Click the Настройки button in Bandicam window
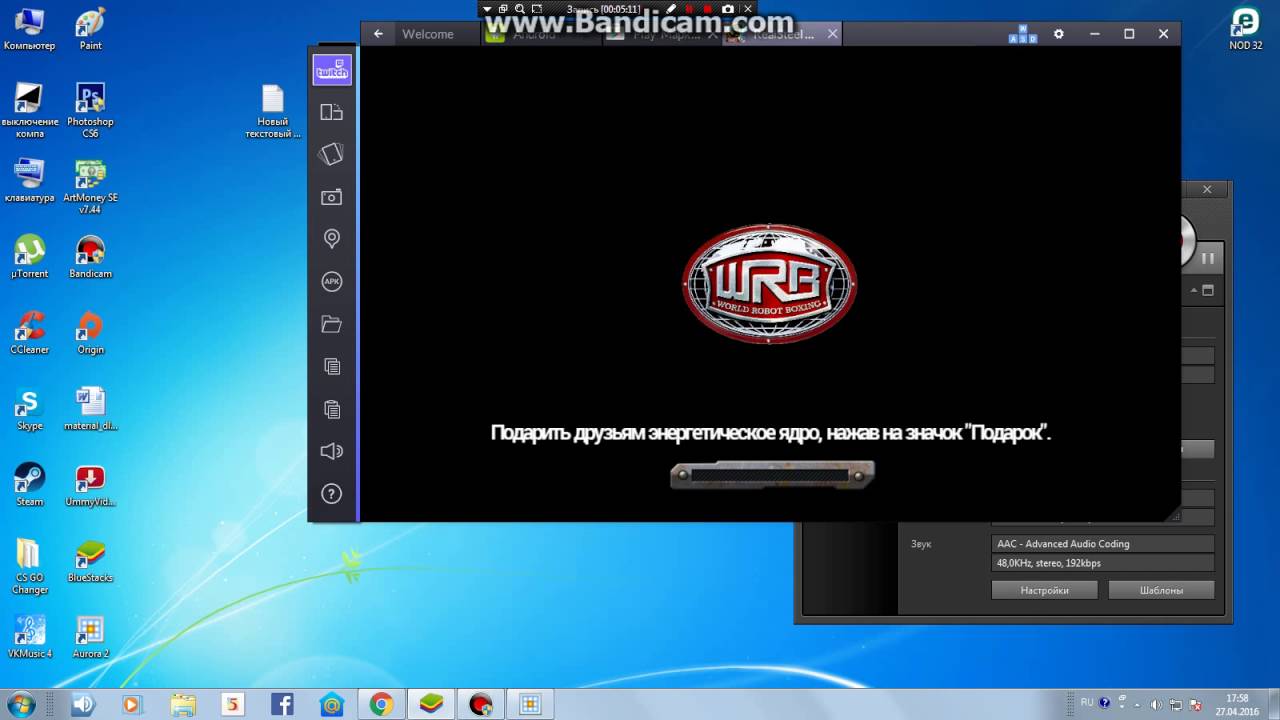1280x720 pixels. (1045, 590)
